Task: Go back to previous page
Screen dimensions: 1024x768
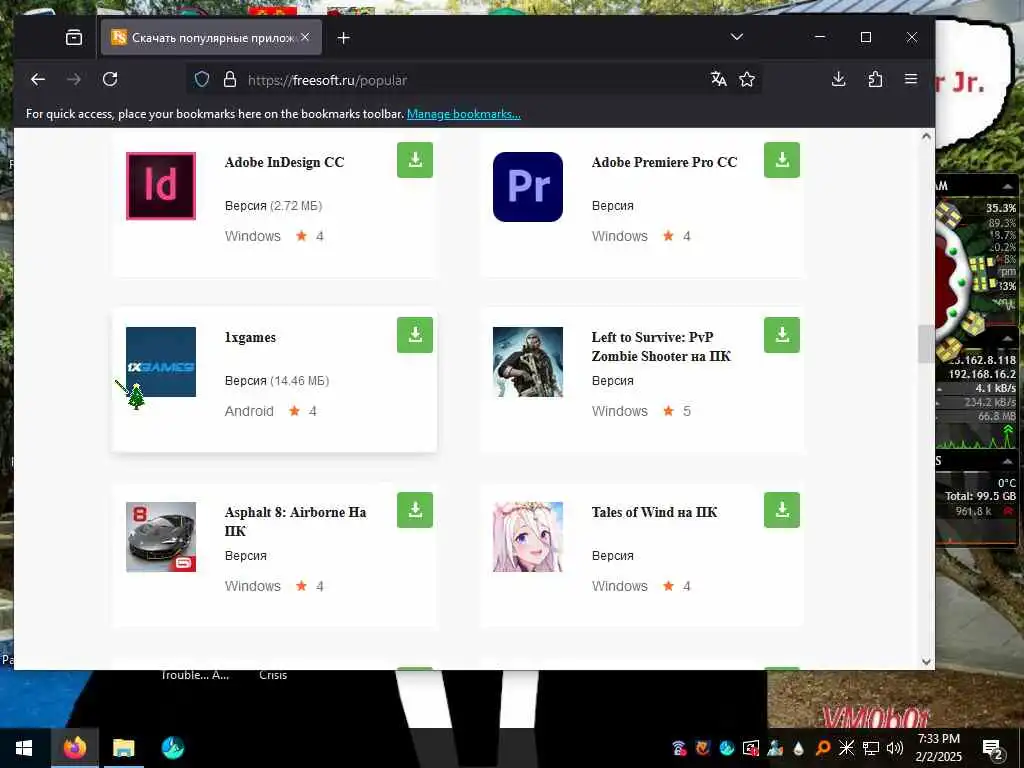Action: (38, 80)
